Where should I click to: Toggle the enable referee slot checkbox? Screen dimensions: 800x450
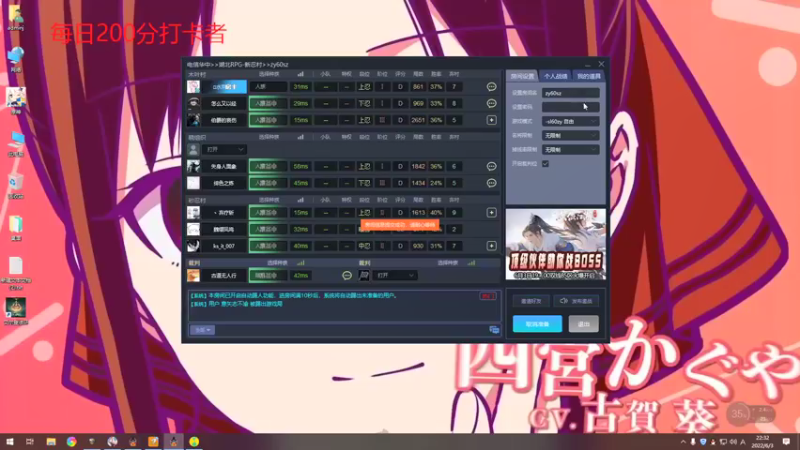pos(545,164)
